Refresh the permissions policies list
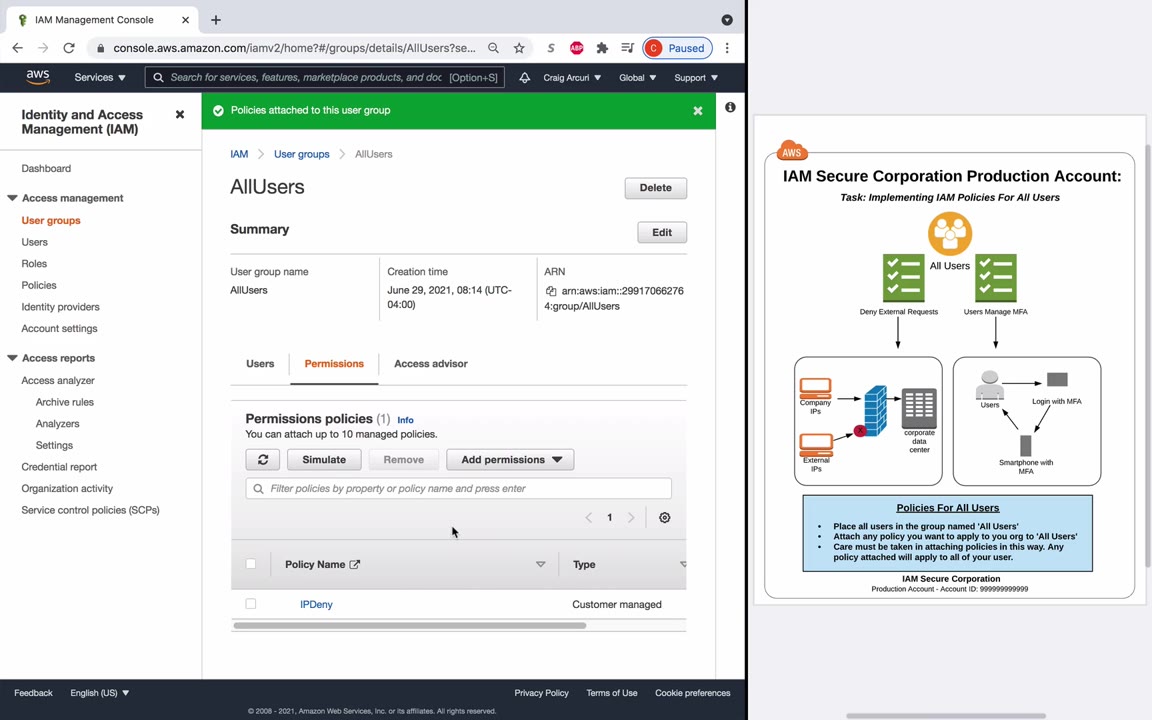 (x=263, y=460)
